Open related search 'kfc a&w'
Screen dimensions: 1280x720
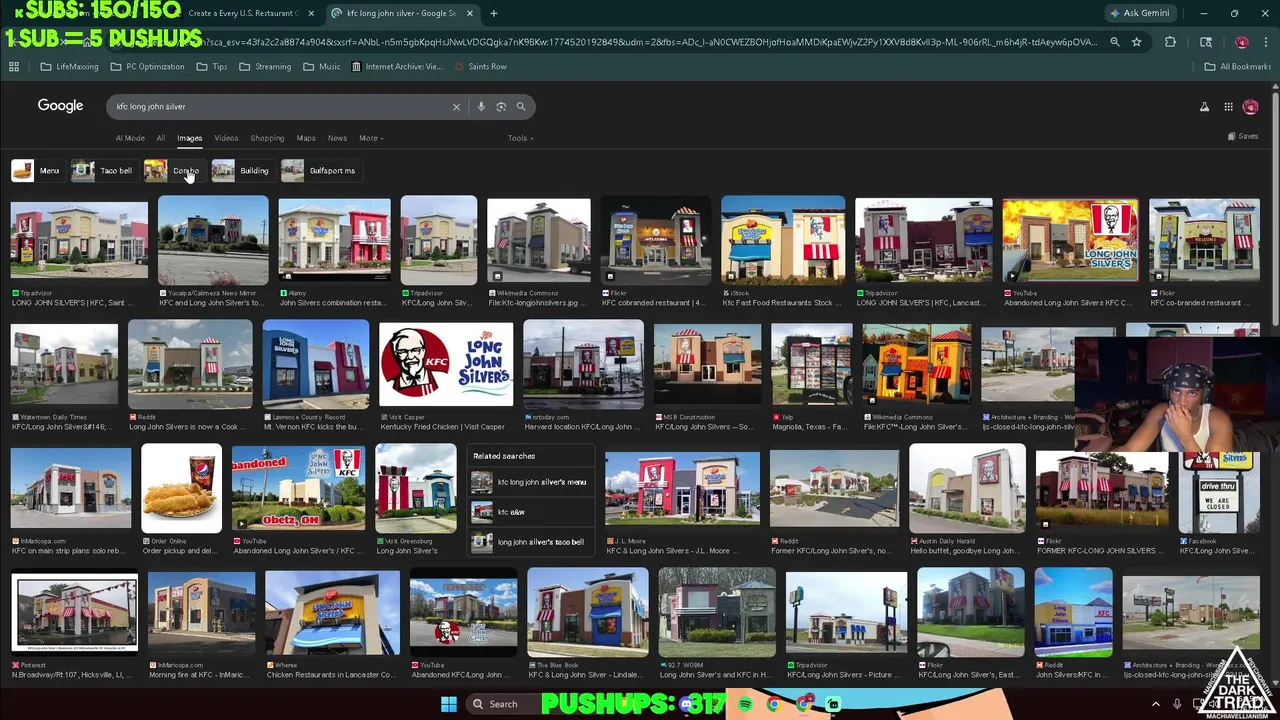529,512
